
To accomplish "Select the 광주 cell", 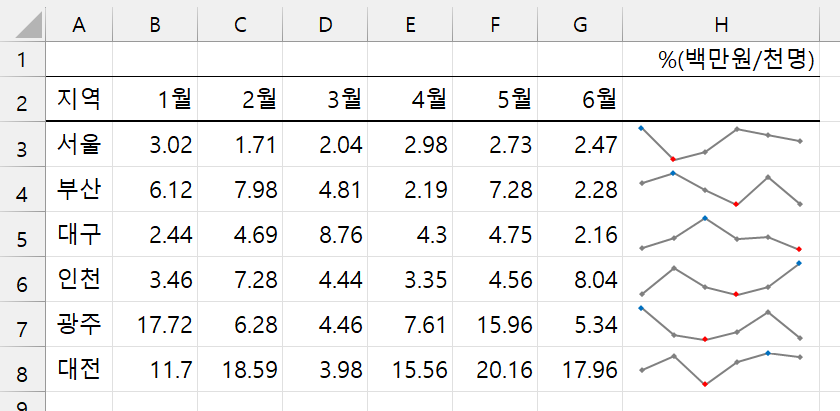I will tap(79, 325).
